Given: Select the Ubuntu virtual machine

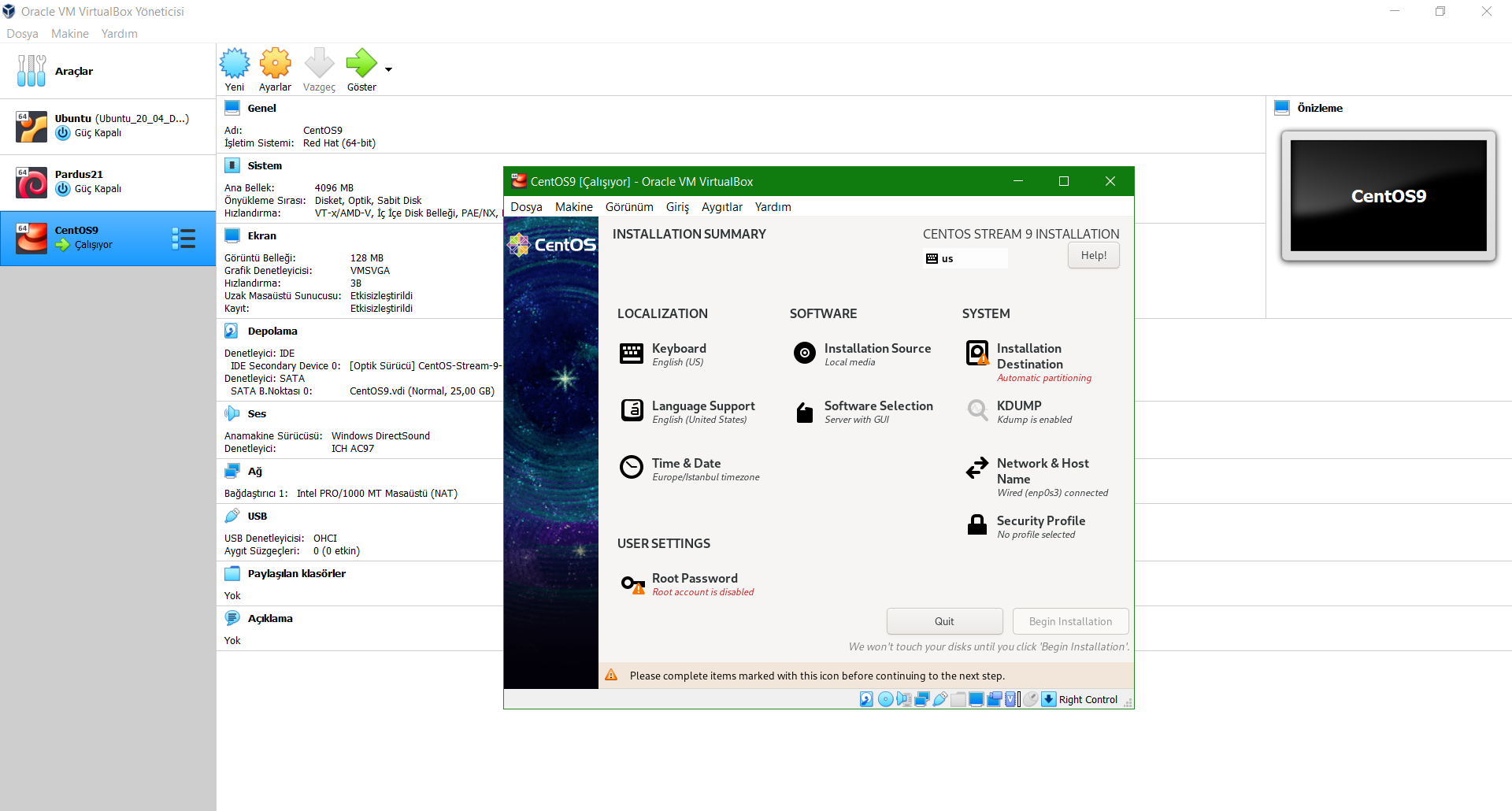Looking at the screenshot, I should [x=108, y=126].
